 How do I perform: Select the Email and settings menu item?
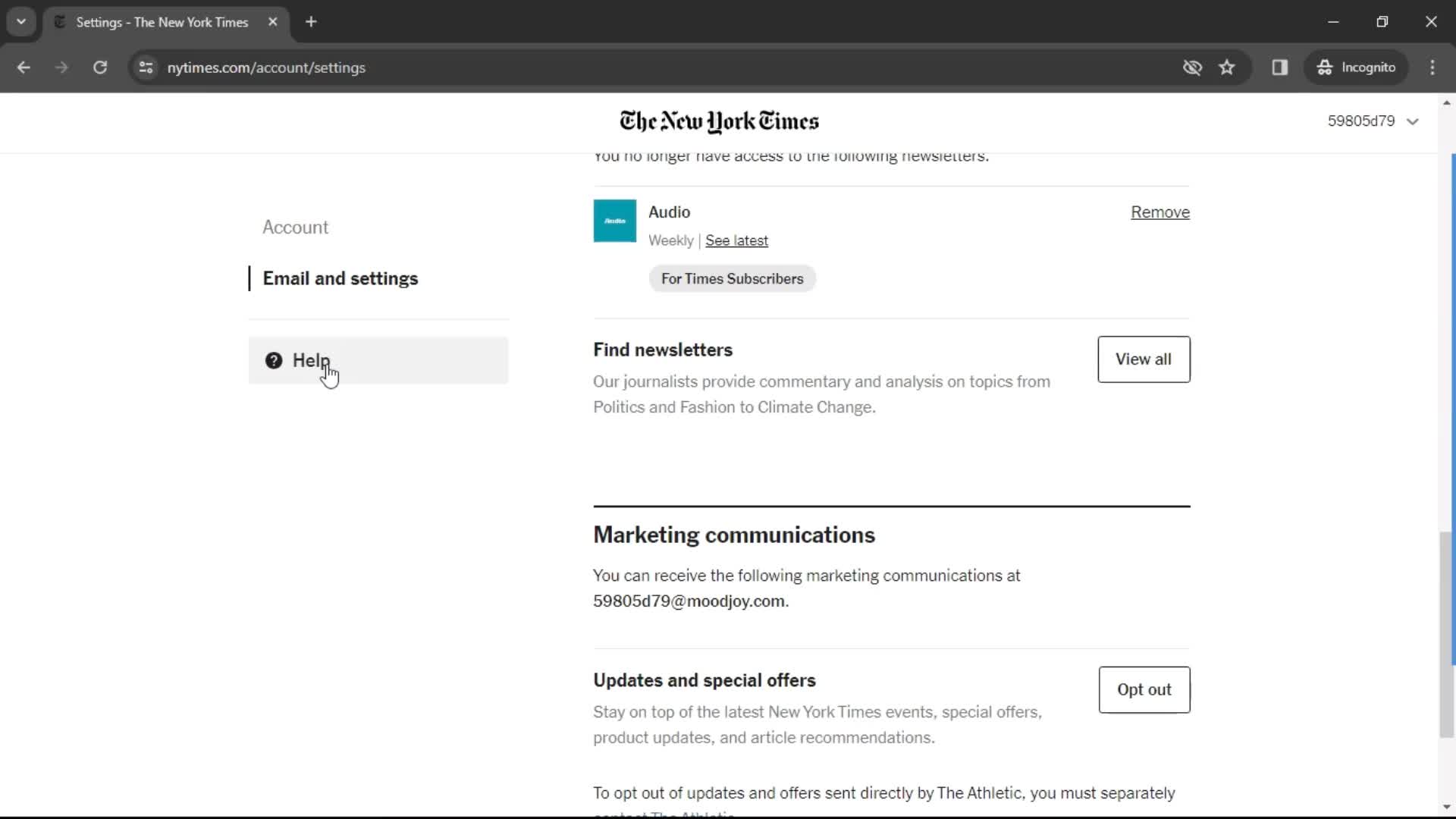tap(339, 278)
